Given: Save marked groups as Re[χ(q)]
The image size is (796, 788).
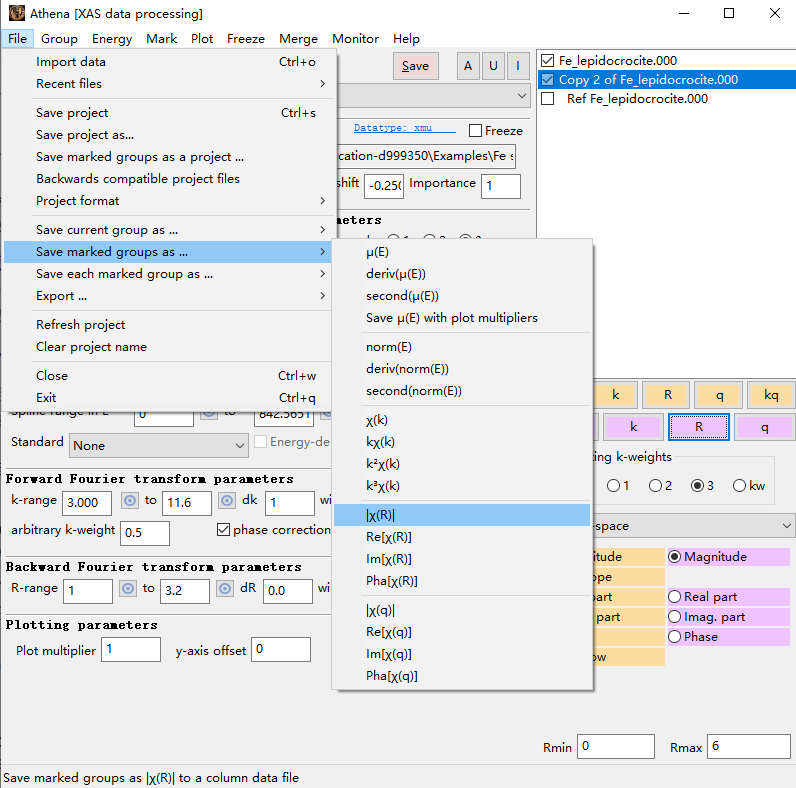Looking at the screenshot, I should (x=462, y=632).
